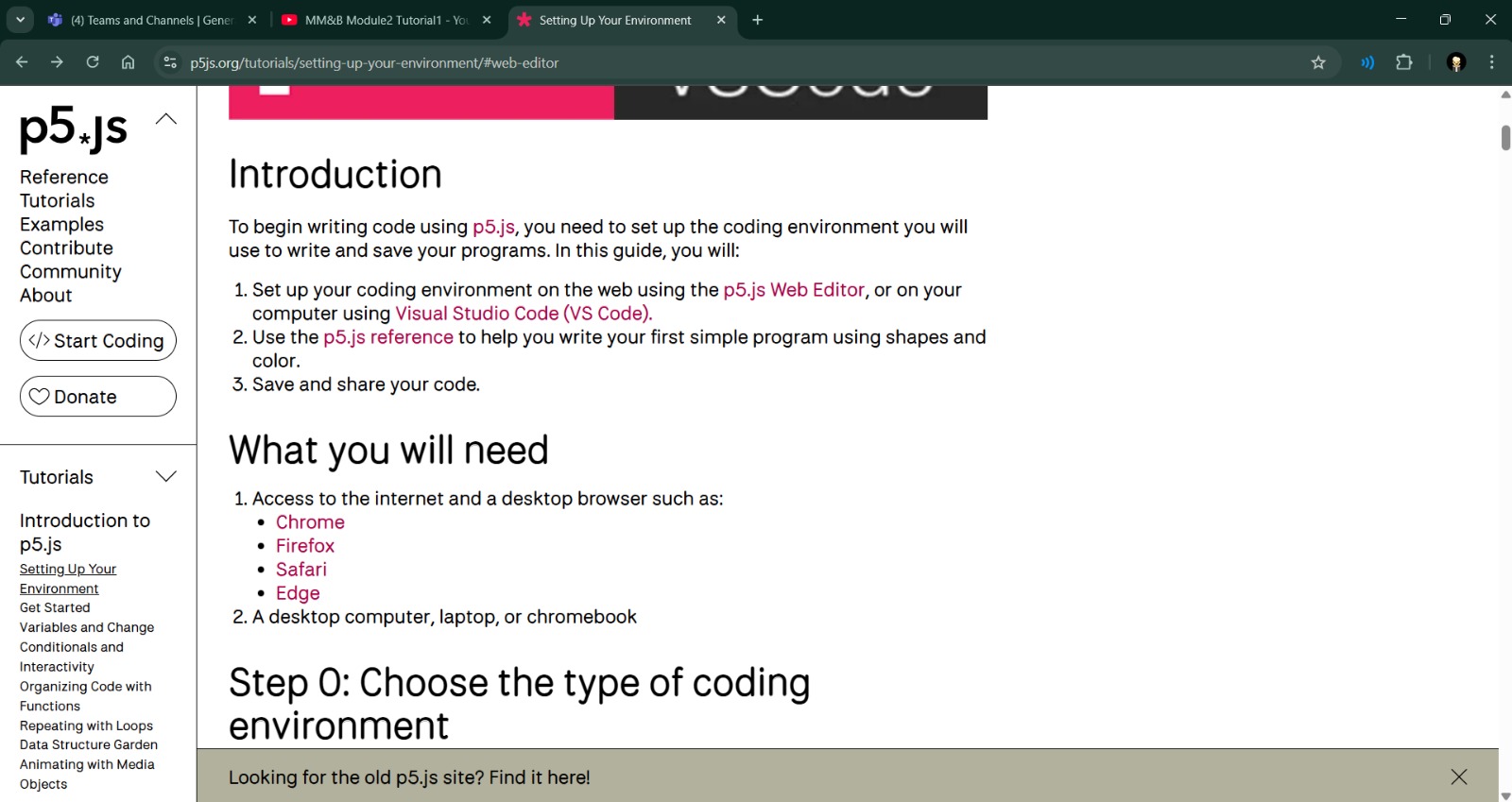Open the browser home page
Screen dimensions: 1512x802
coord(128,62)
